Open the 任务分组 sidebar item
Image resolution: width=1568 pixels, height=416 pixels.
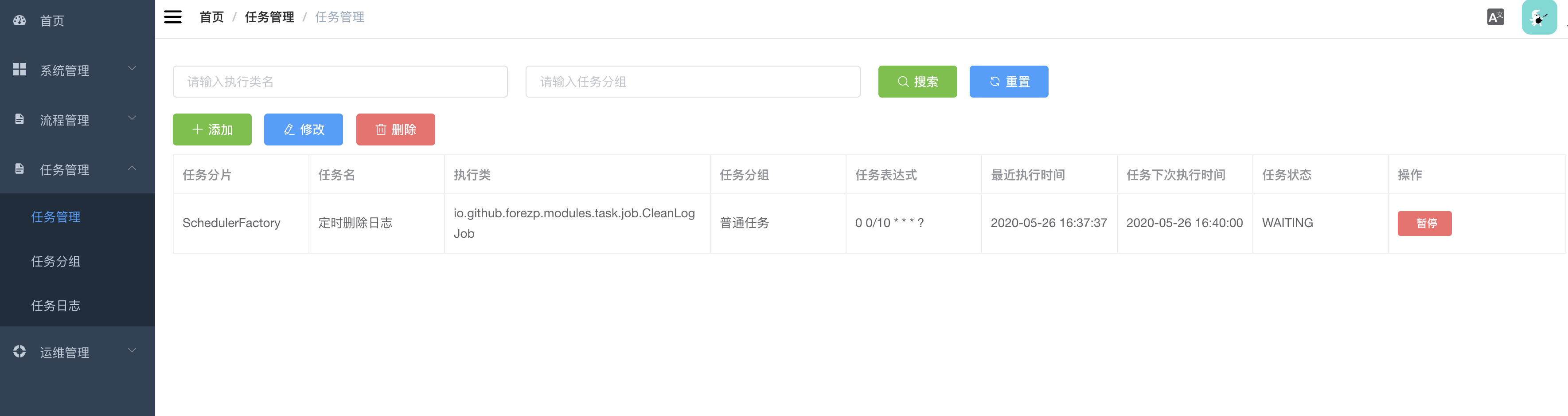click(x=56, y=261)
